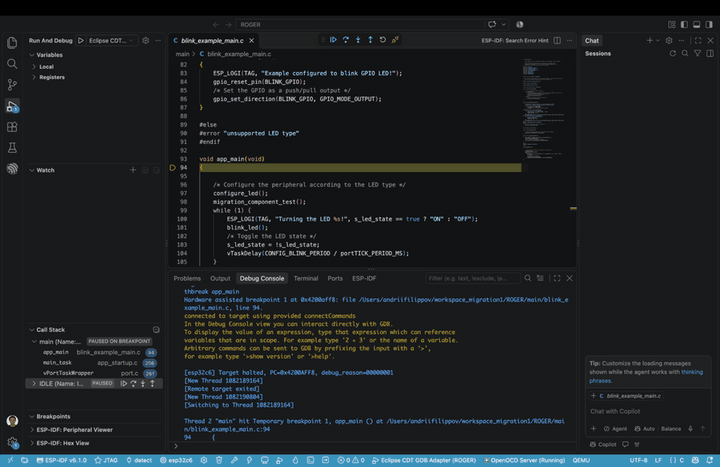Click esp32c6 target in status bar
720x467 pixels.
pyautogui.click(x=176, y=460)
